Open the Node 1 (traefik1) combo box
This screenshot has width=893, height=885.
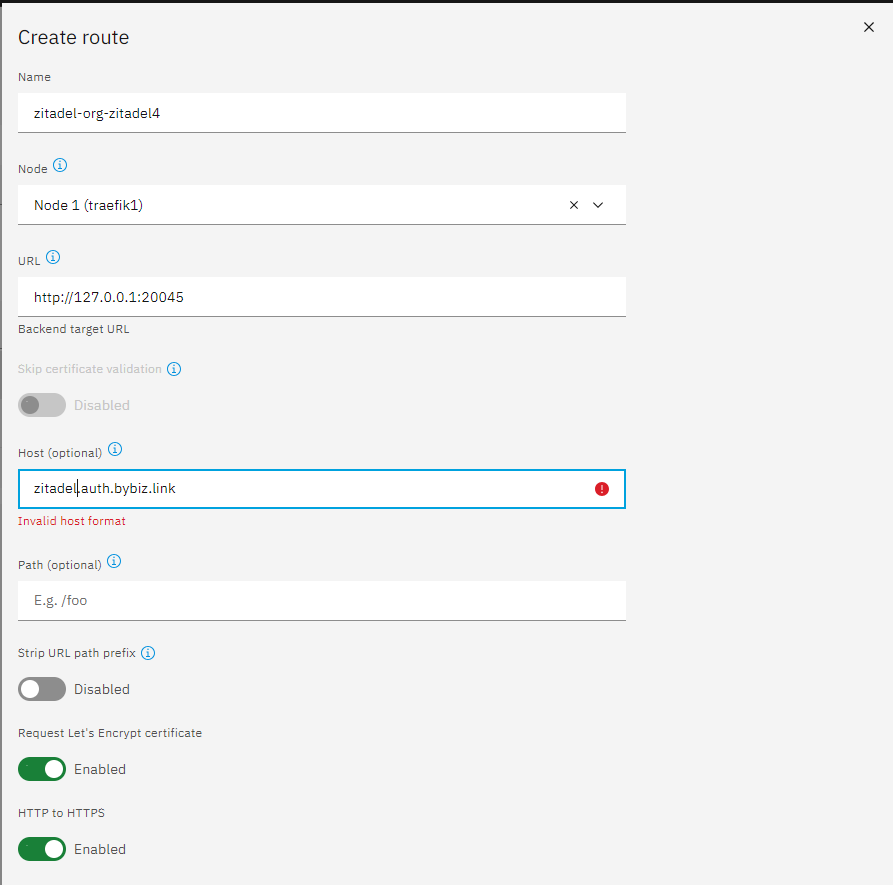(322, 205)
